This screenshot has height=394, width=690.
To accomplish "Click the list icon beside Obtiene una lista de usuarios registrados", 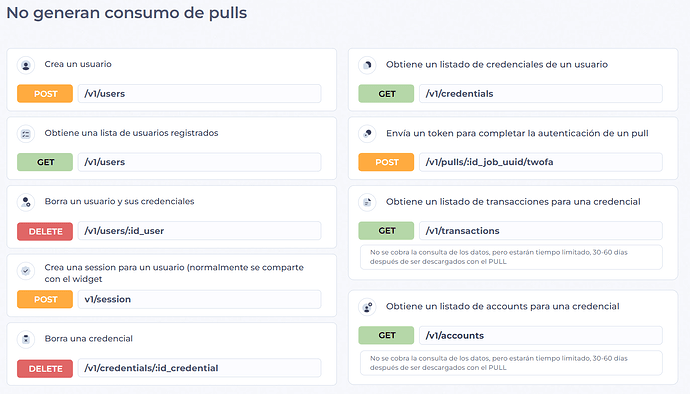I will pyautogui.click(x=26, y=134).
